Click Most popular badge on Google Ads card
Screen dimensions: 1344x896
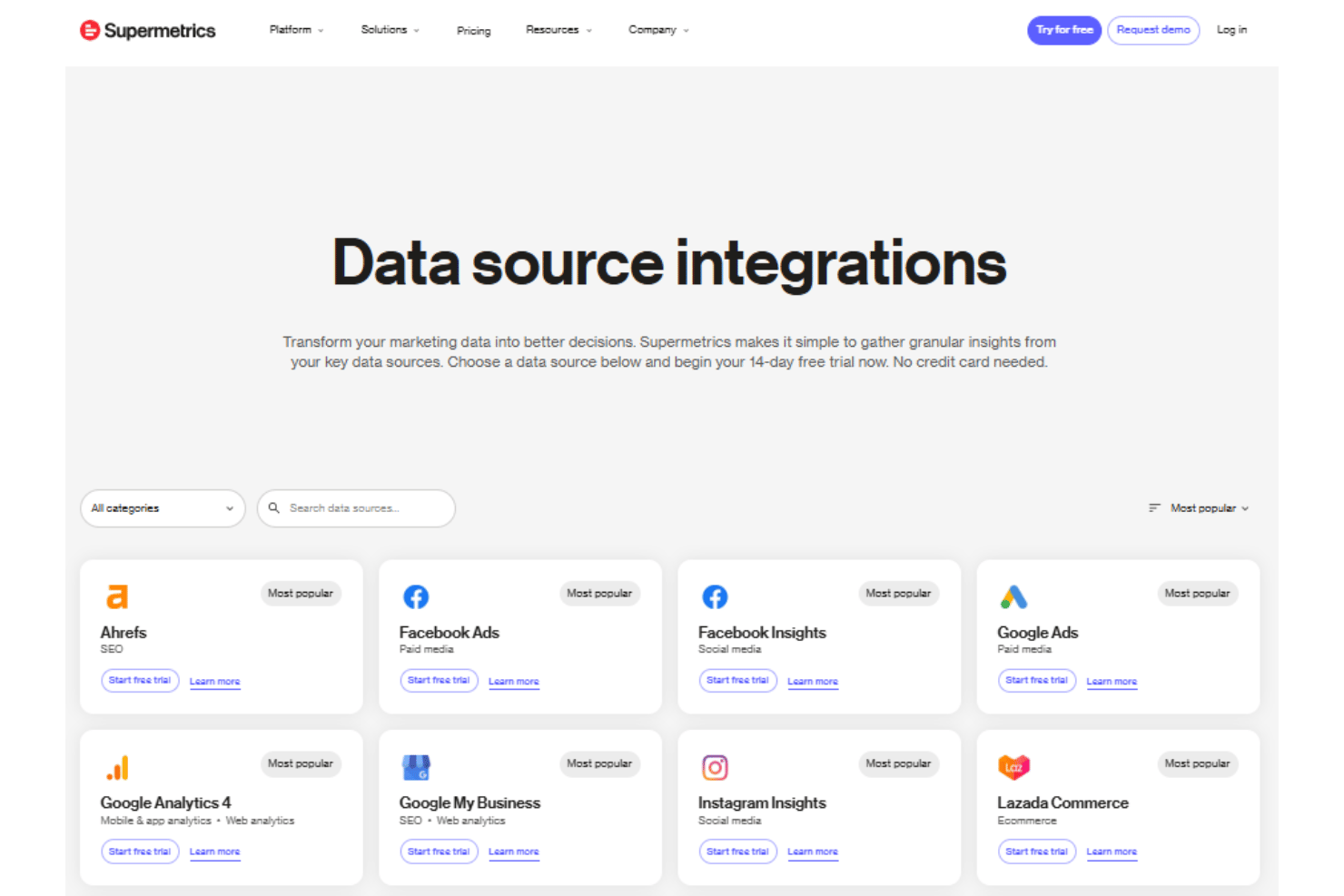[x=1198, y=594]
